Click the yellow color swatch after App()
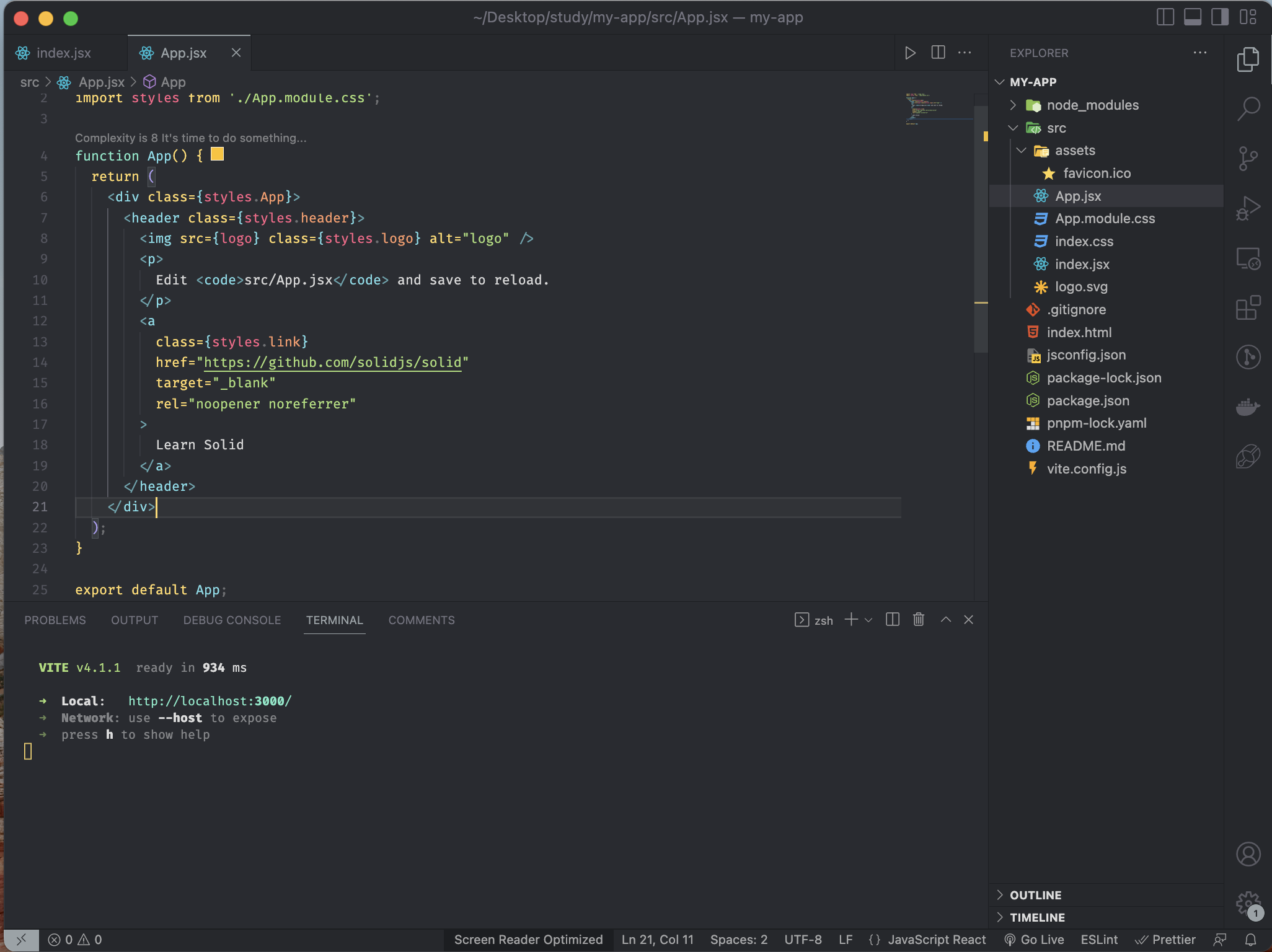This screenshot has width=1272, height=952. click(217, 154)
